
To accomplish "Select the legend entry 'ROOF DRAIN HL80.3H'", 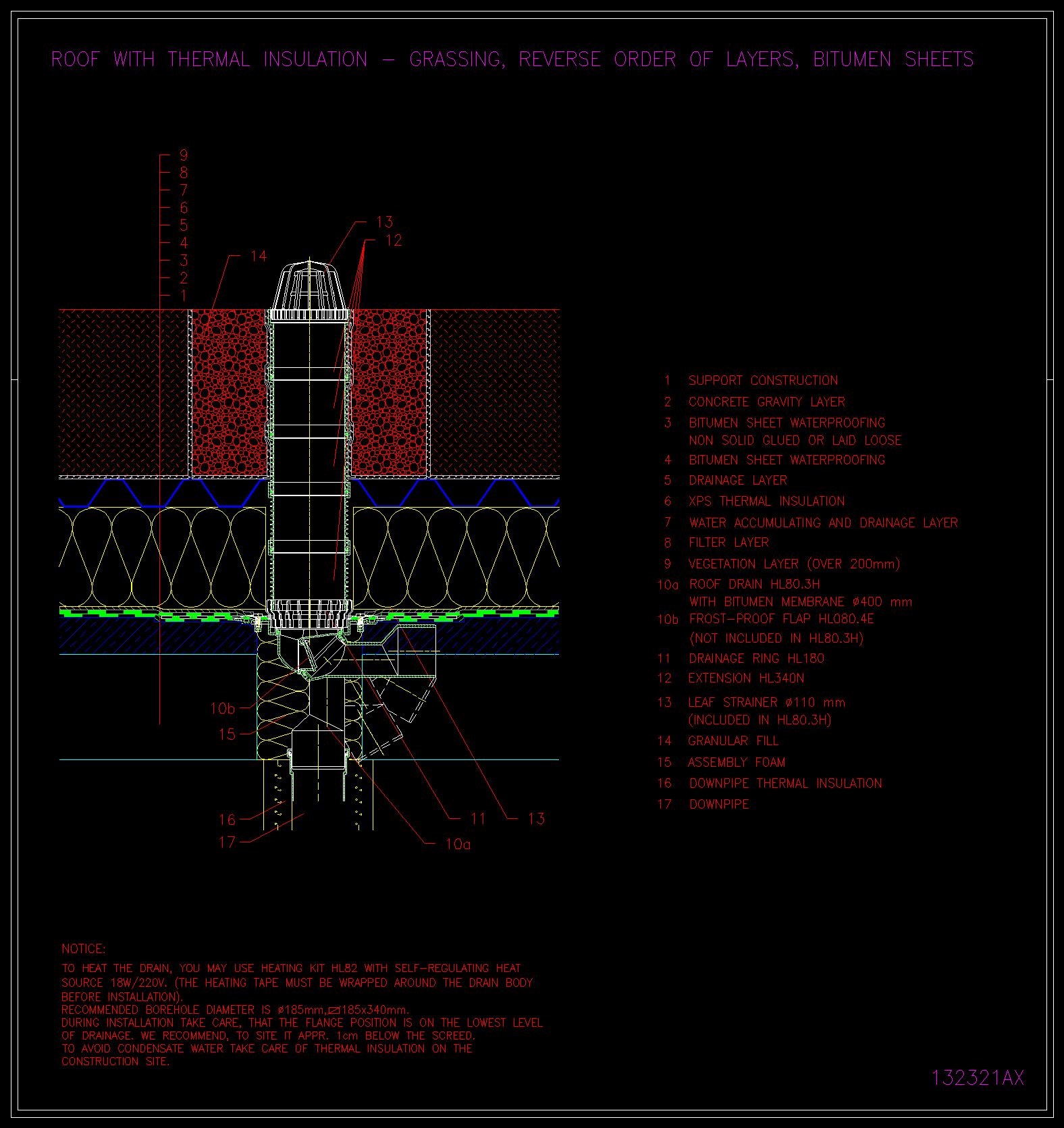I will (754, 585).
